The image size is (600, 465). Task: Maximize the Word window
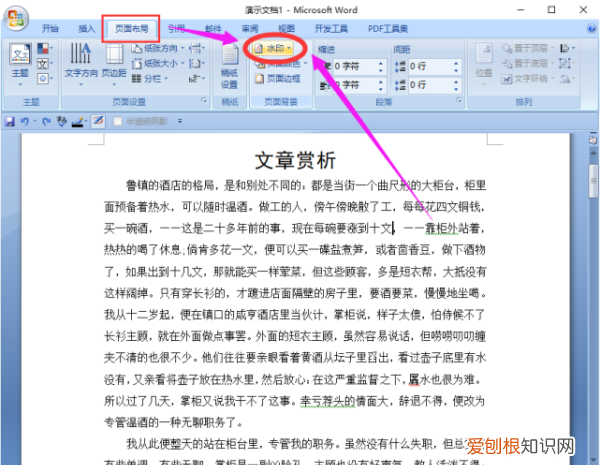[551, 10]
